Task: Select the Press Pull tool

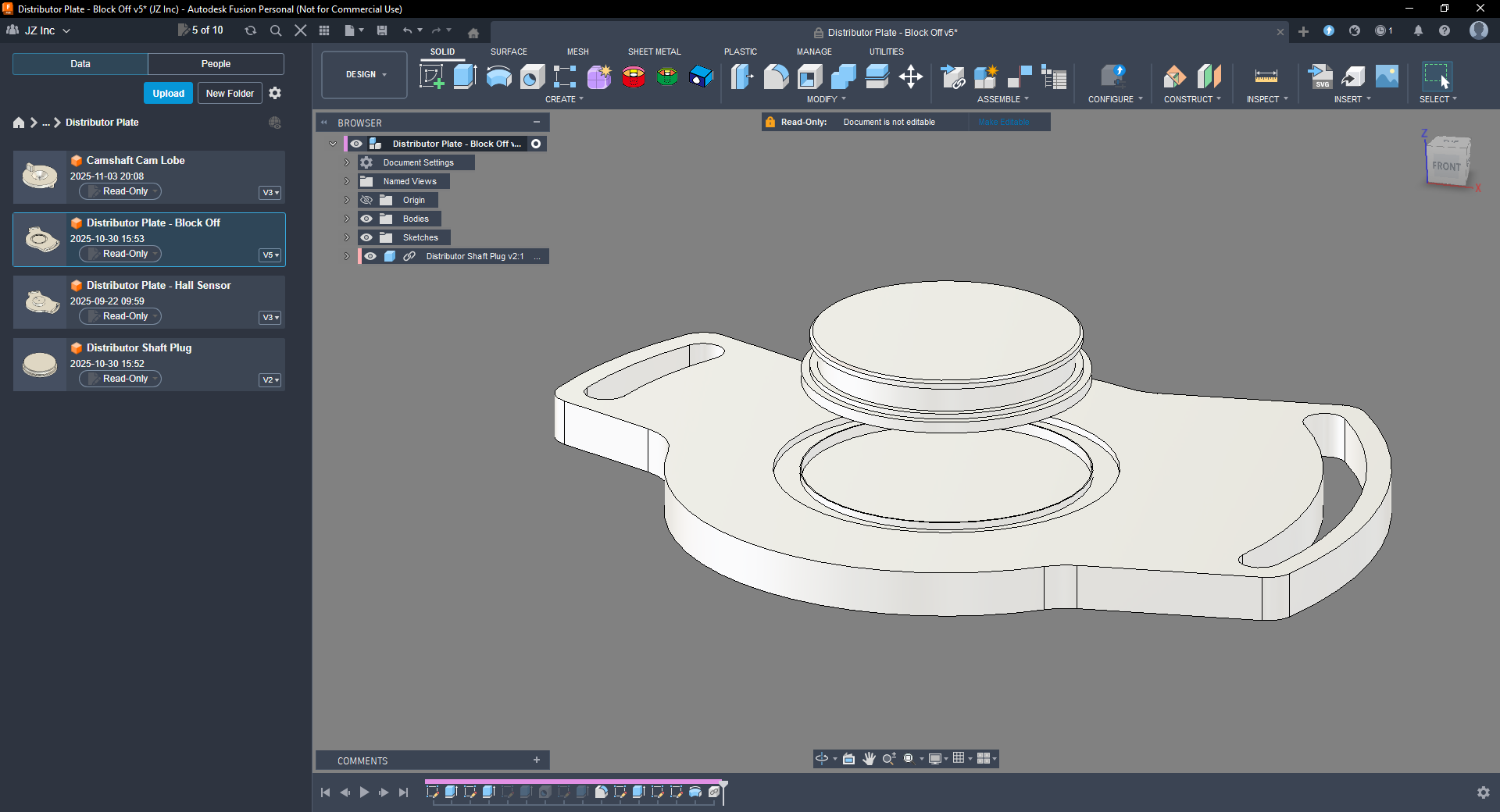Action: (x=742, y=77)
